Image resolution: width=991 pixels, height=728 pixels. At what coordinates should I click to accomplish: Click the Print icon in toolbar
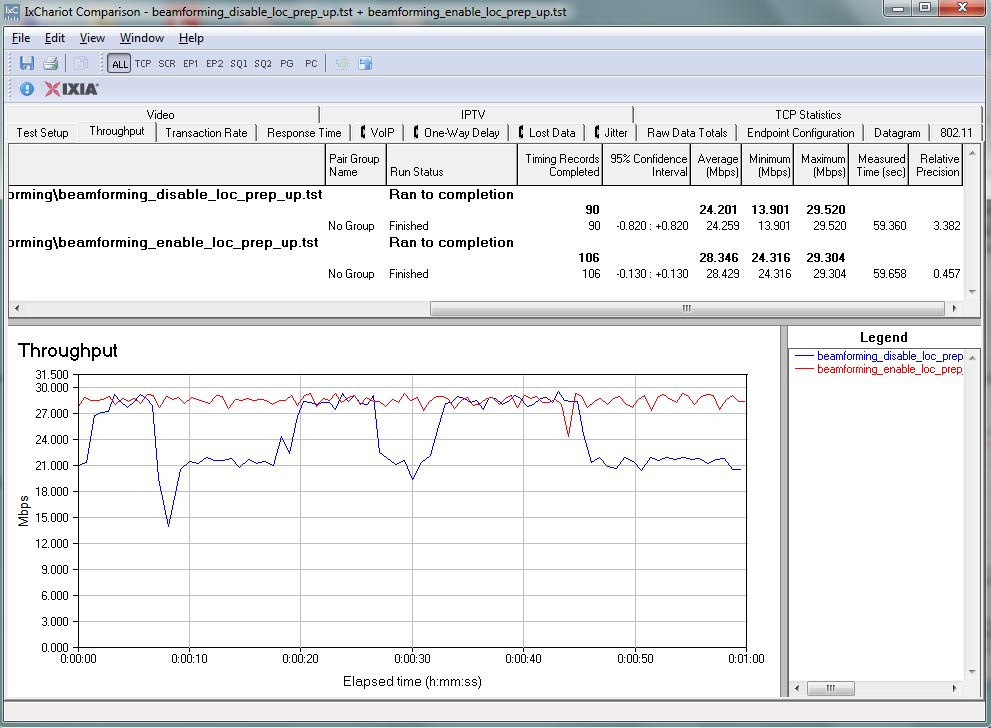pyautogui.click(x=51, y=63)
